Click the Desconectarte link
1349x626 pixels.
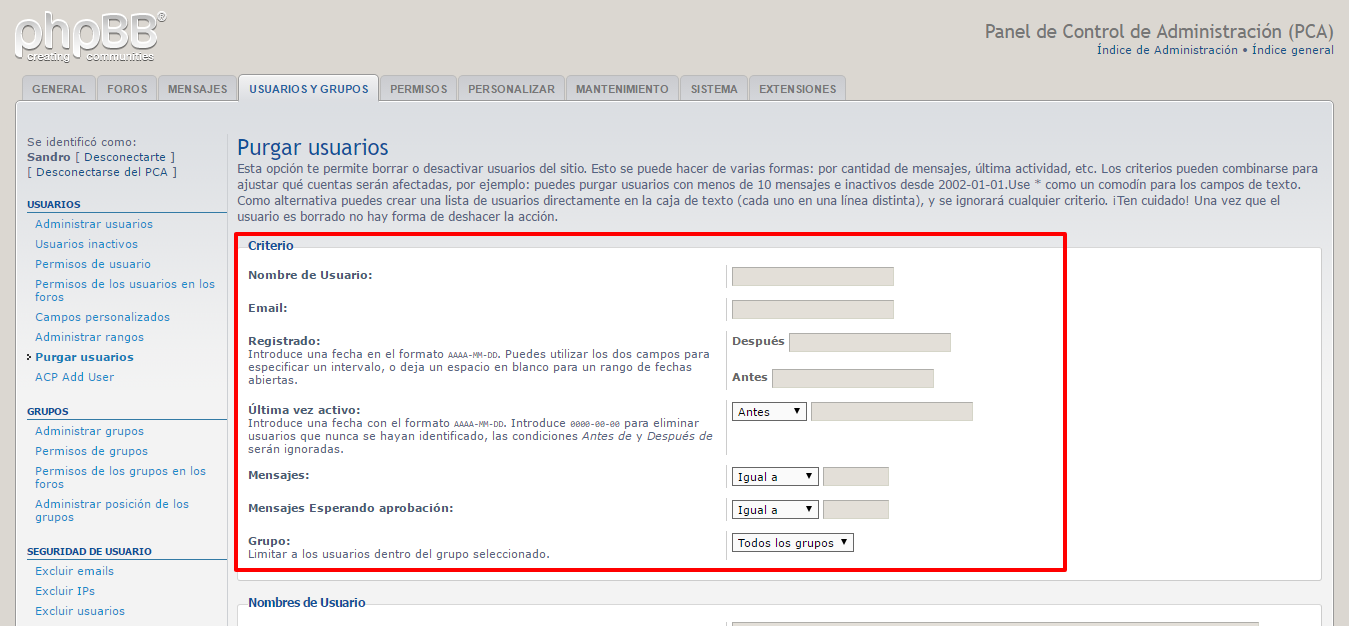click(124, 157)
